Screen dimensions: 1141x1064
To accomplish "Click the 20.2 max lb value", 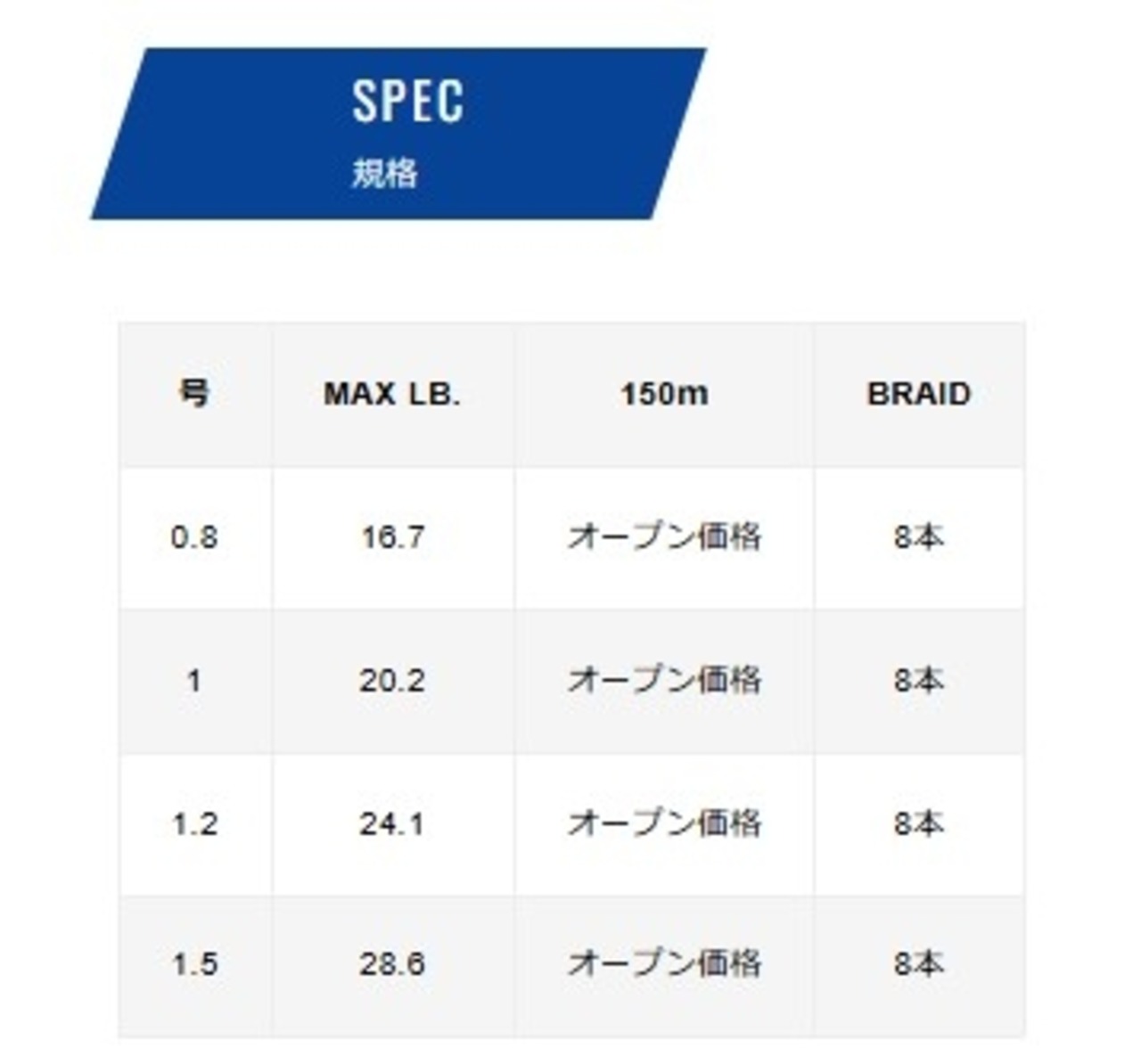I will [392, 682].
